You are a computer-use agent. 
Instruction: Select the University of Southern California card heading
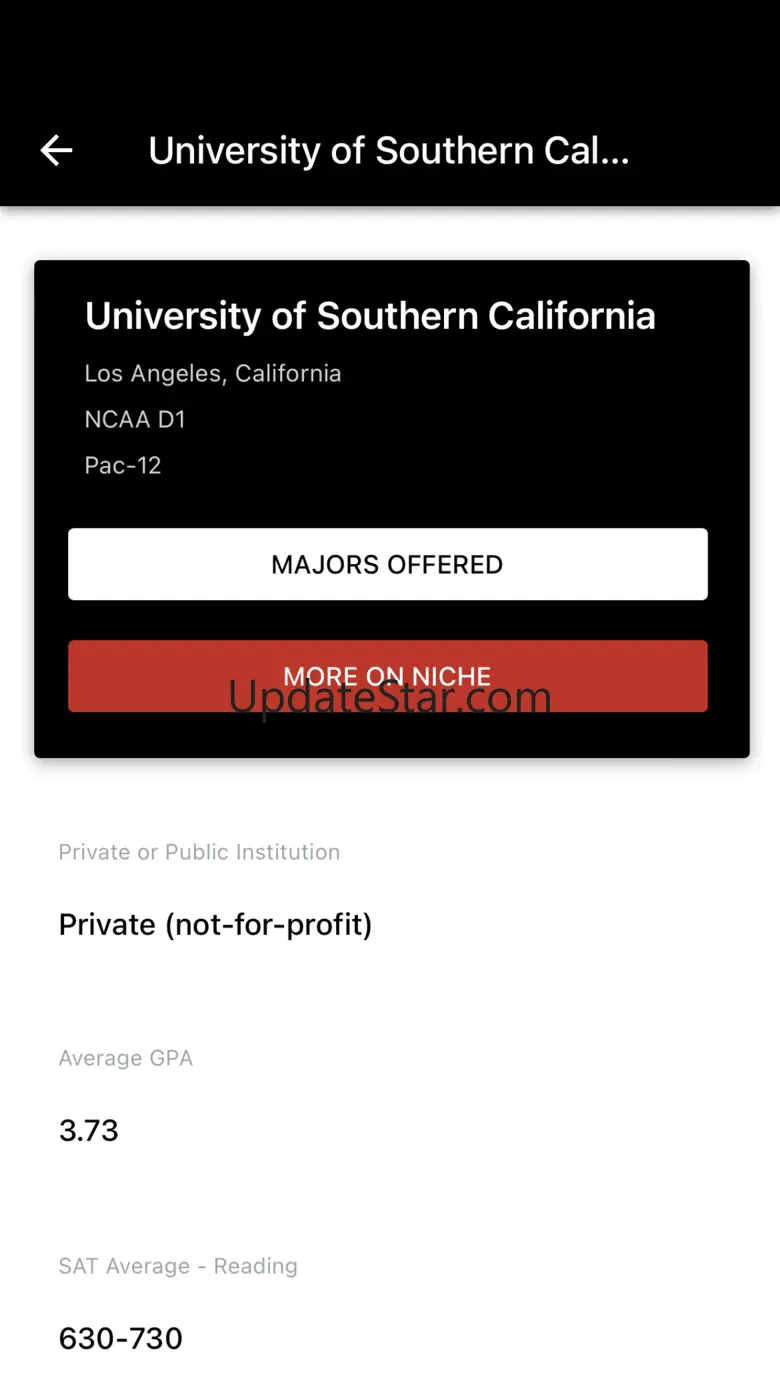click(370, 316)
